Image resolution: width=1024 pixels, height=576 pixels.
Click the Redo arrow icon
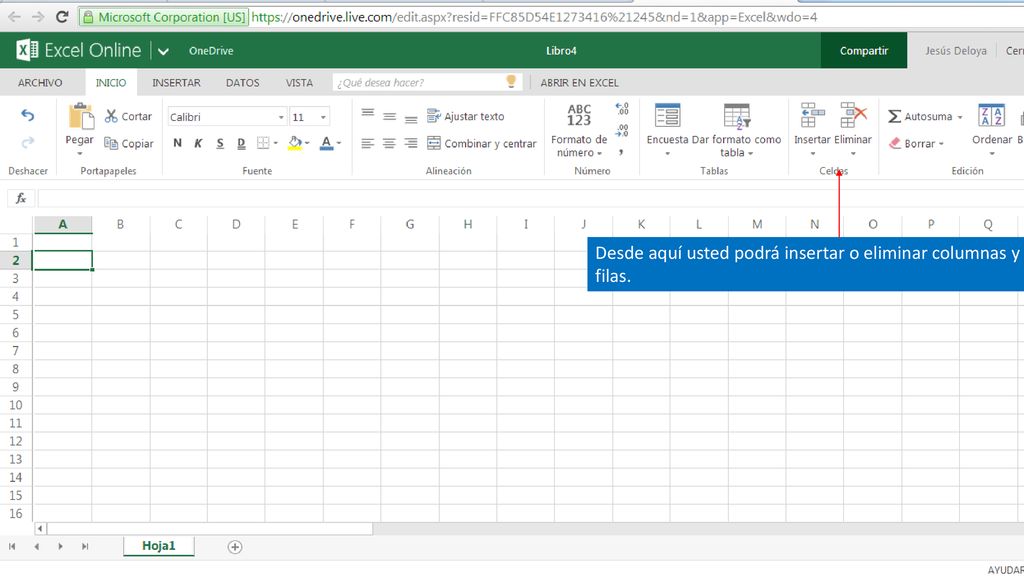coord(27,142)
